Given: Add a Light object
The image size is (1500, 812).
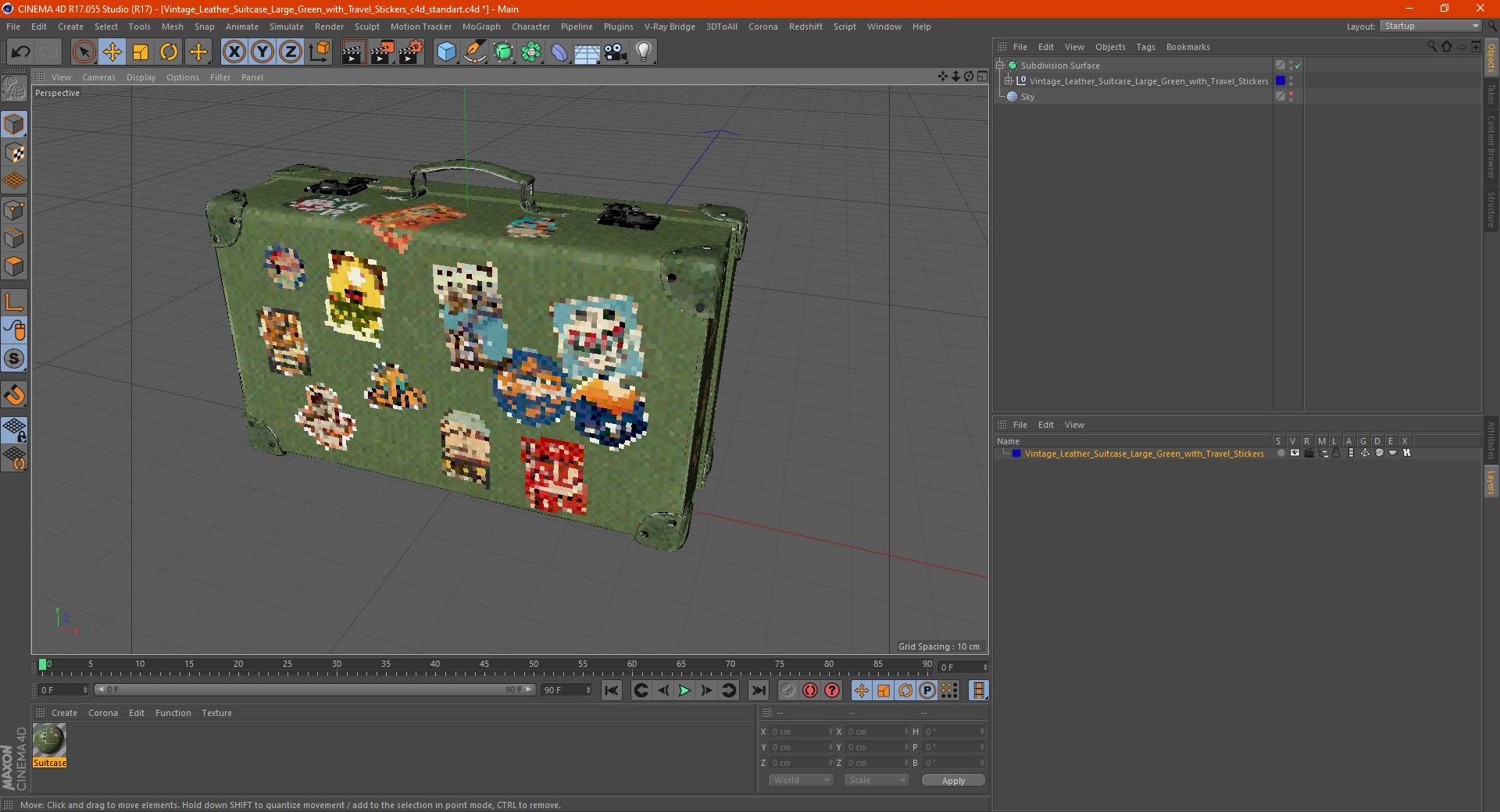Looking at the screenshot, I should [x=644, y=52].
